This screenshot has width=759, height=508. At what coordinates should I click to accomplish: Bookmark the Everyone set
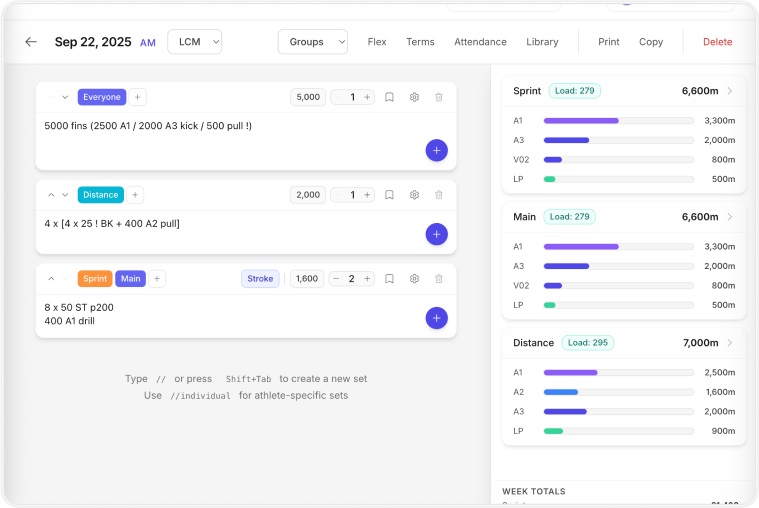pos(389,97)
